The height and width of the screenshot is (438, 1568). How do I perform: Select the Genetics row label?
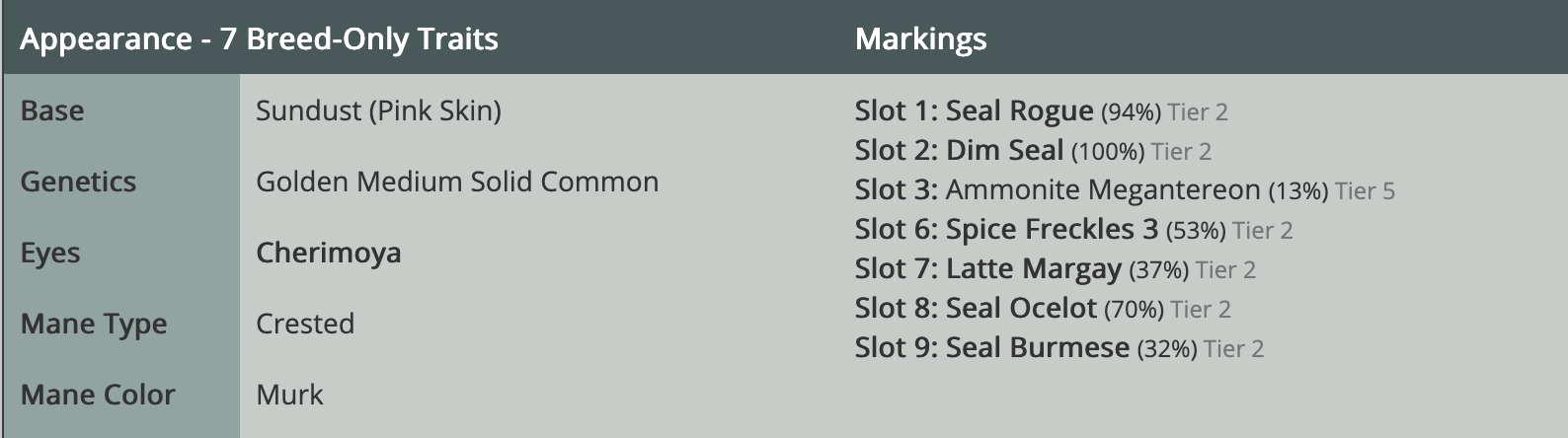point(78,182)
